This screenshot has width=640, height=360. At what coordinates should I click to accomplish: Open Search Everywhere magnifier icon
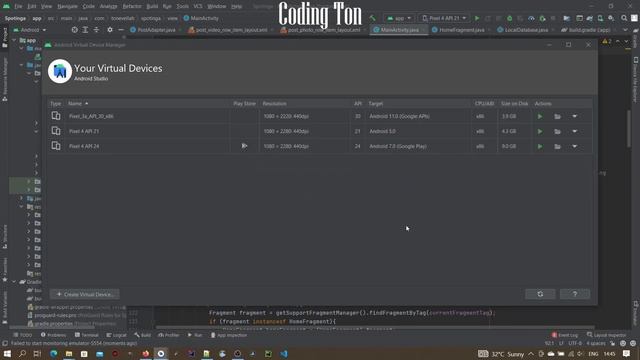click(x=624, y=18)
